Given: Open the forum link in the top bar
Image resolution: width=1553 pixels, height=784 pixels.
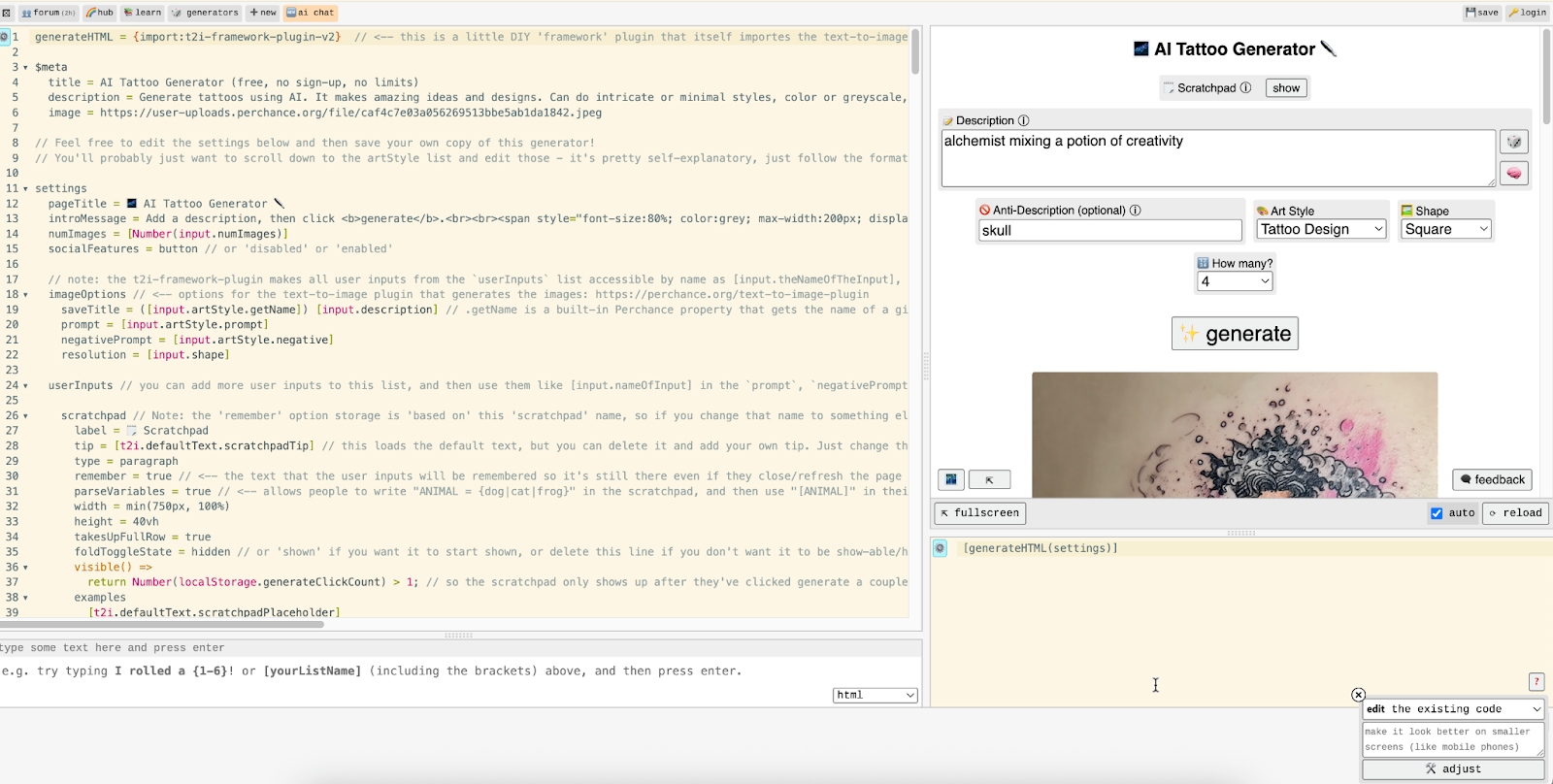Looking at the screenshot, I should click(x=49, y=13).
